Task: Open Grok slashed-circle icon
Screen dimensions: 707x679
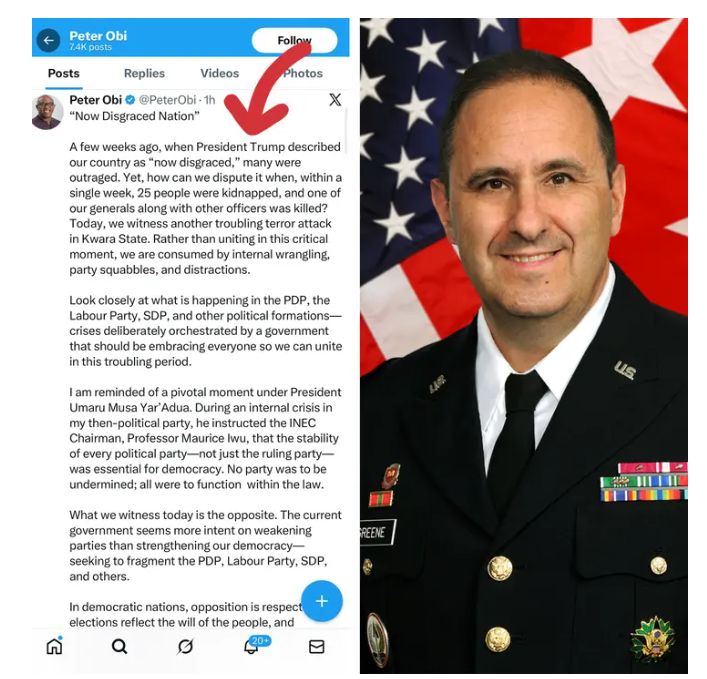Action: coord(185,647)
